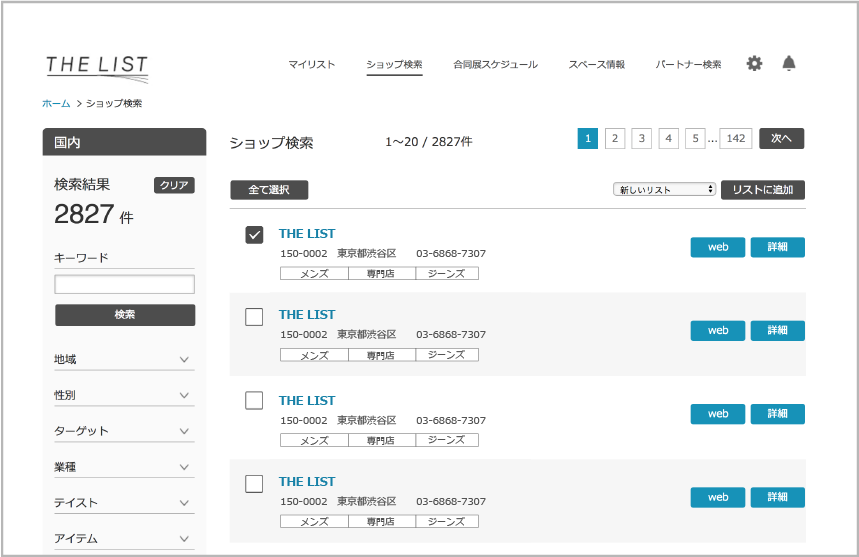The image size is (859, 557).
Task: Click the ホーム breadcrumb link
Action: point(56,103)
